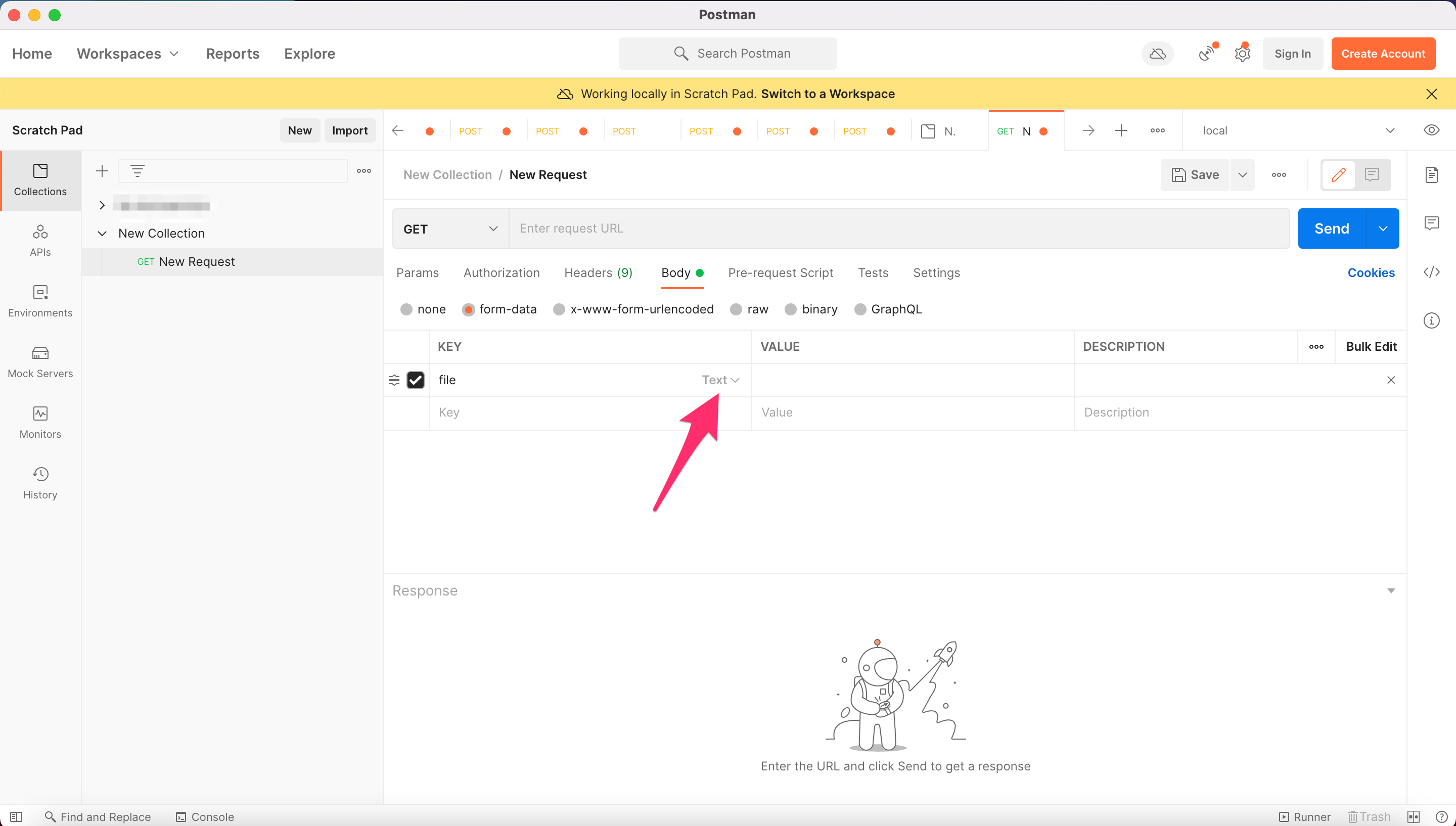Click the Create Account button

pyautogui.click(x=1383, y=53)
